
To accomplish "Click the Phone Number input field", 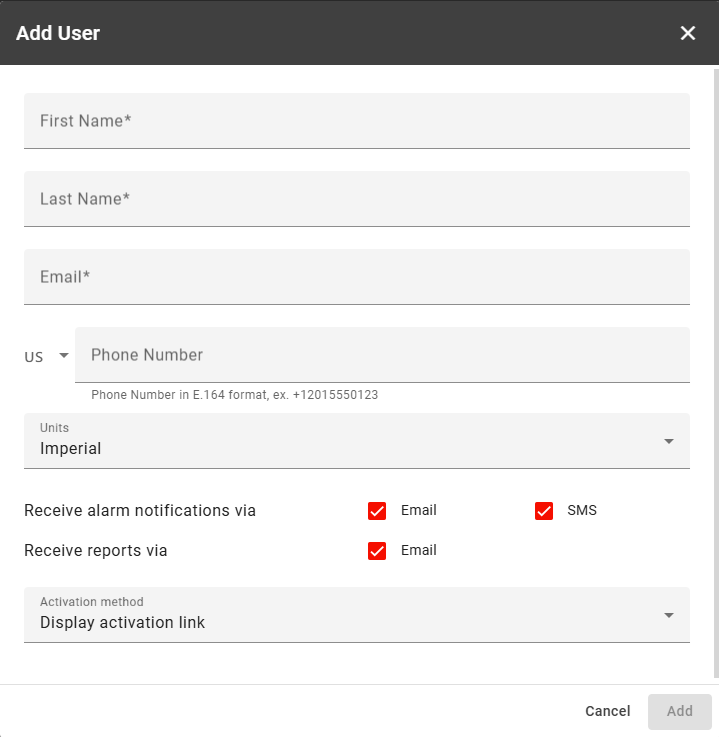I will pos(381,355).
